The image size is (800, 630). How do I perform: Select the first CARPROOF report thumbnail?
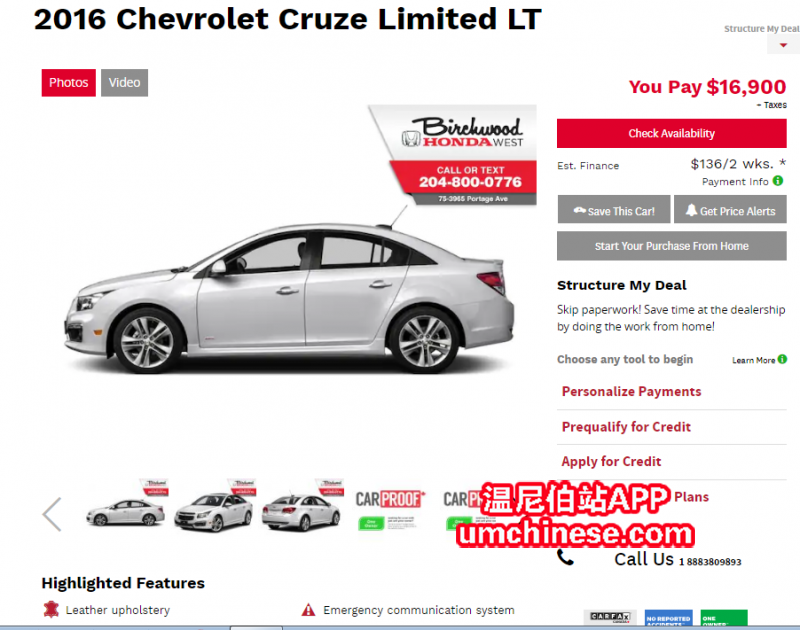(390, 510)
